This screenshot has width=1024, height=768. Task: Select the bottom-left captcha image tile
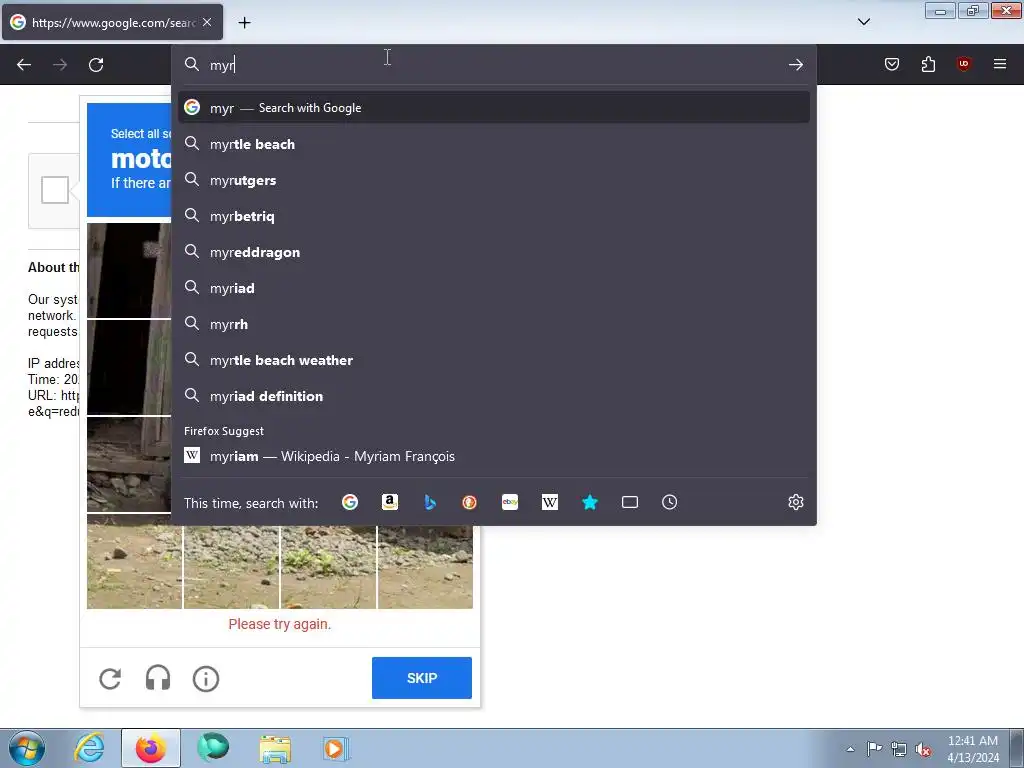click(x=135, y=562)
